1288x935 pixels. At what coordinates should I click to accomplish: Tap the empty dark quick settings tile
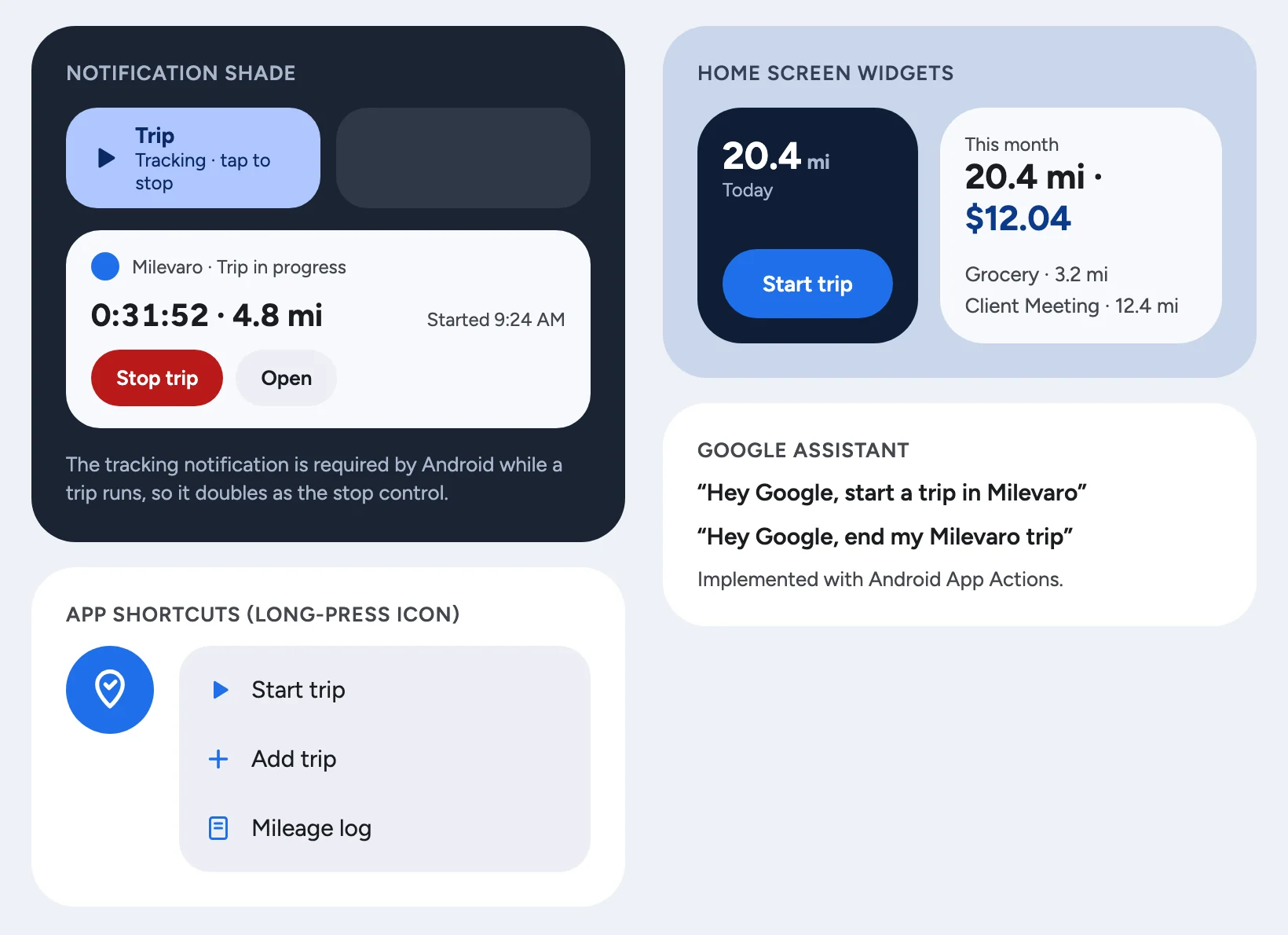[463, 158]
